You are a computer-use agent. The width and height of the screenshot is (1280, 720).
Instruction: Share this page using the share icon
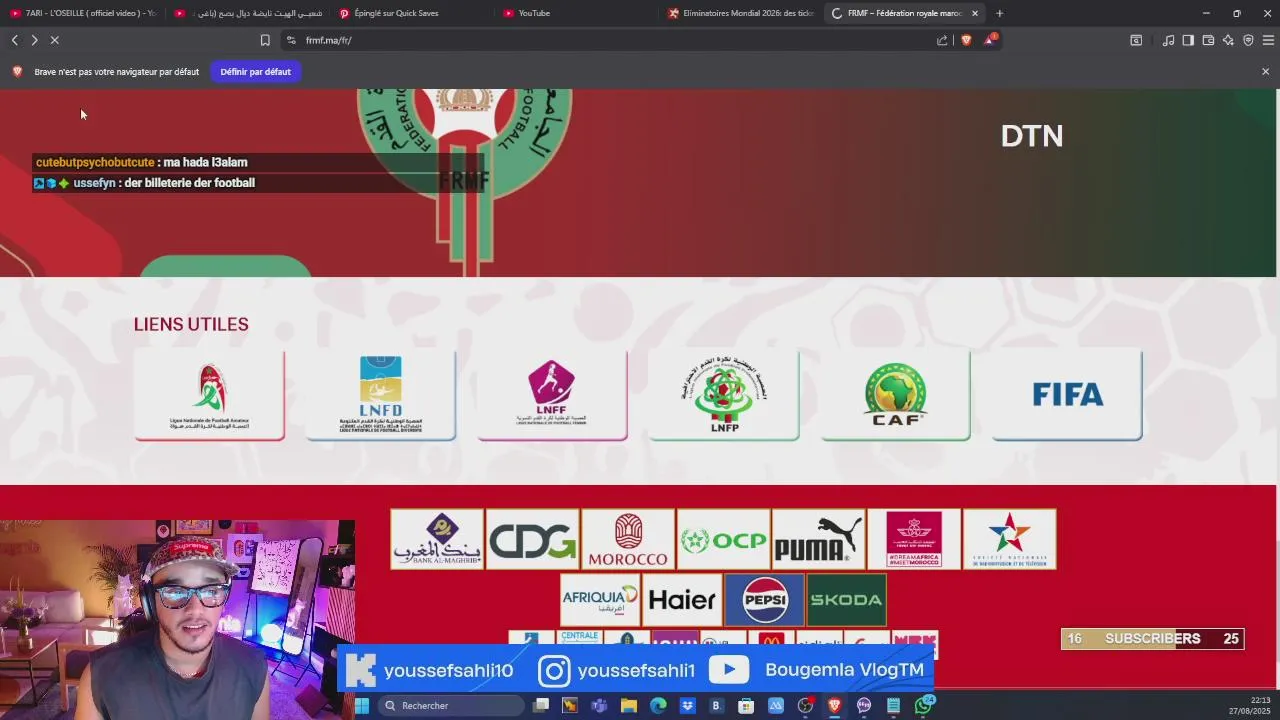pos(942,40)
